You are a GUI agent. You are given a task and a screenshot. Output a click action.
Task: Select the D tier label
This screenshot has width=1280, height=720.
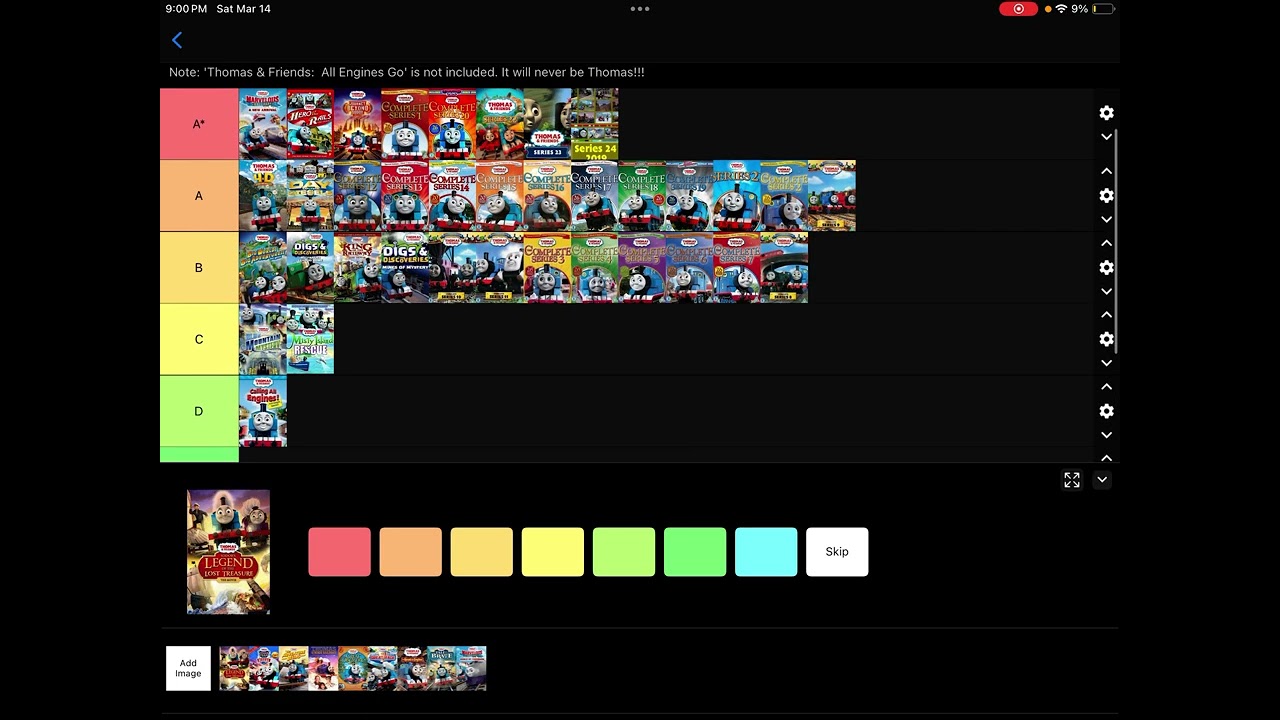pyautogui.click(x=199, y=412)
